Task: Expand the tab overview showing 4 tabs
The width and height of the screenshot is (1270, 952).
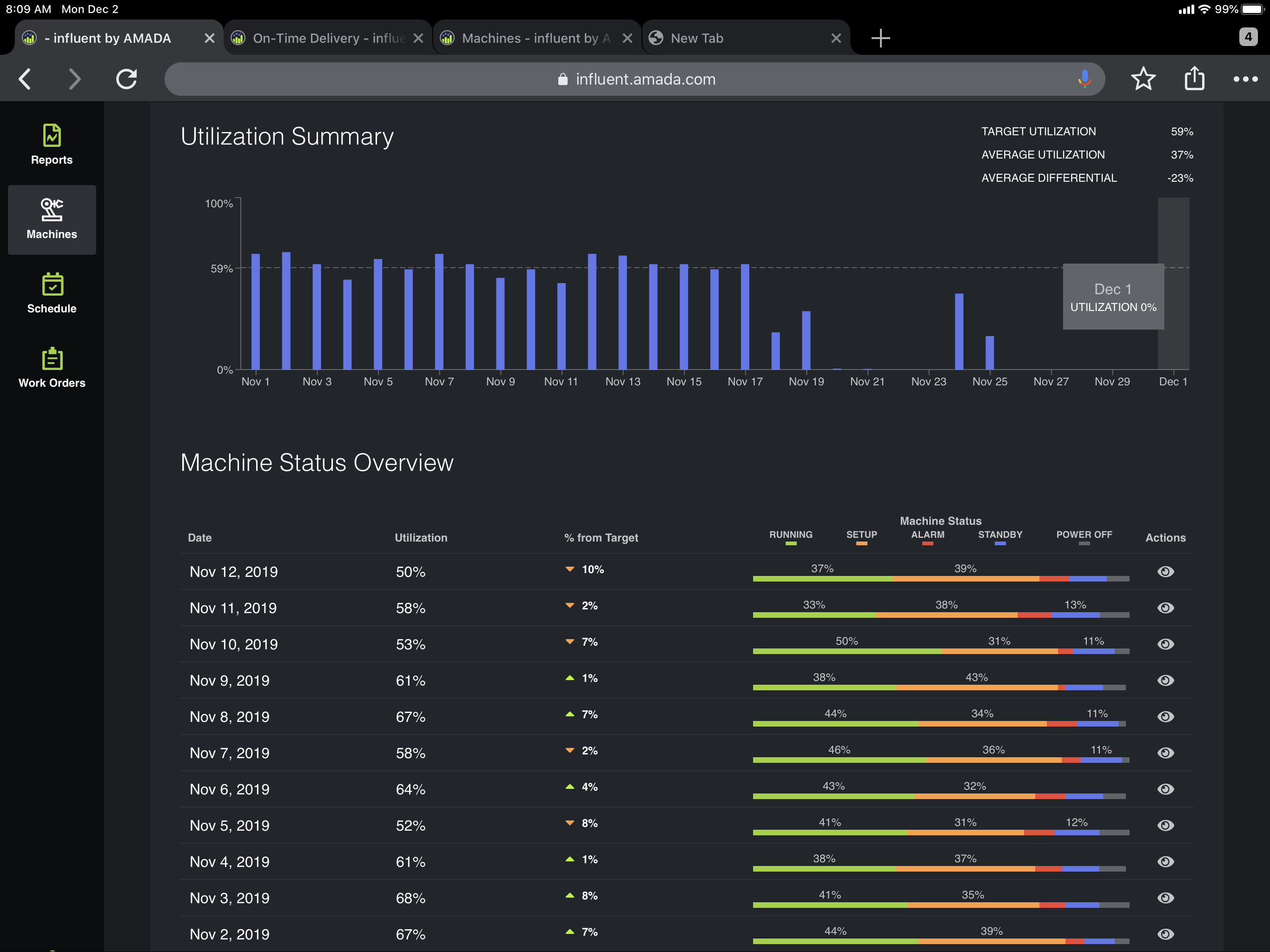Action: [1247, 37]
